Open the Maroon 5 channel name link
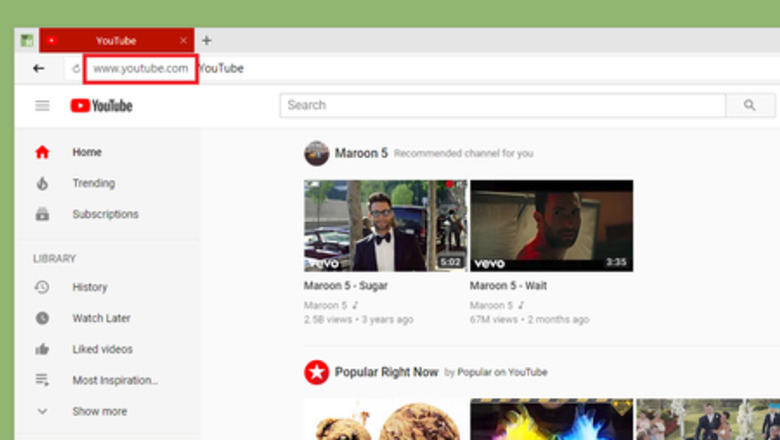The width and height of the screenshot is (780, 440). click(361, 153)
